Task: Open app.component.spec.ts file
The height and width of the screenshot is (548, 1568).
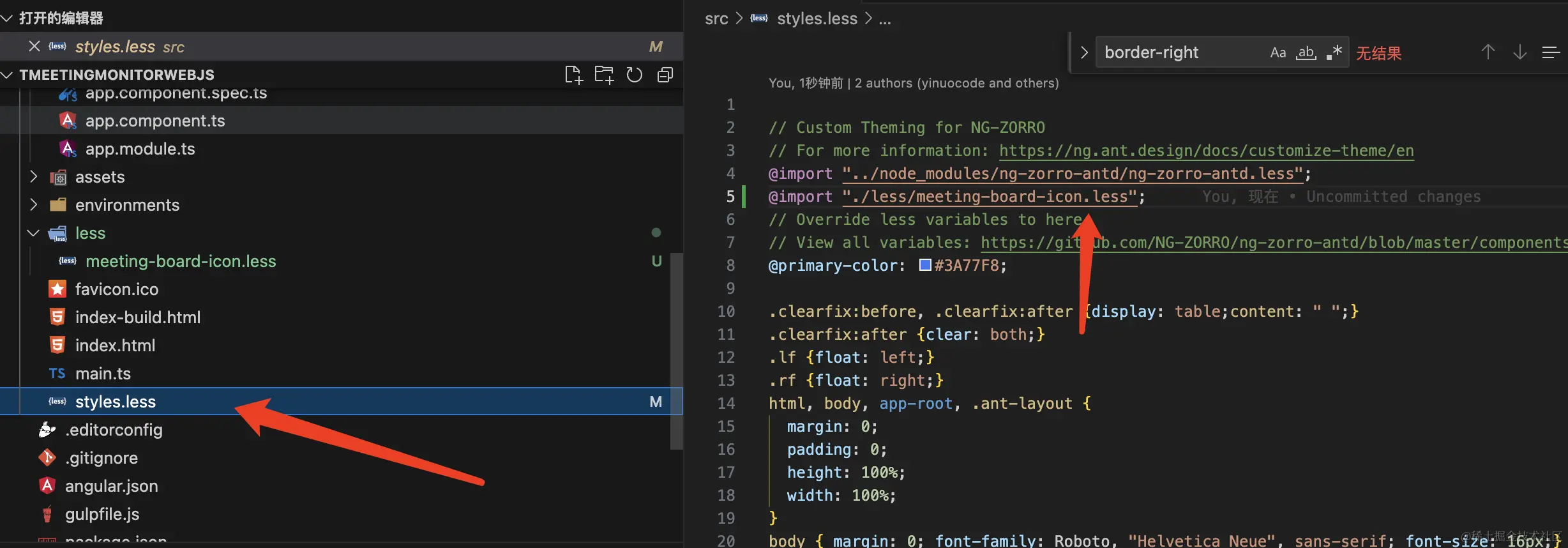Action: (176, 93)
